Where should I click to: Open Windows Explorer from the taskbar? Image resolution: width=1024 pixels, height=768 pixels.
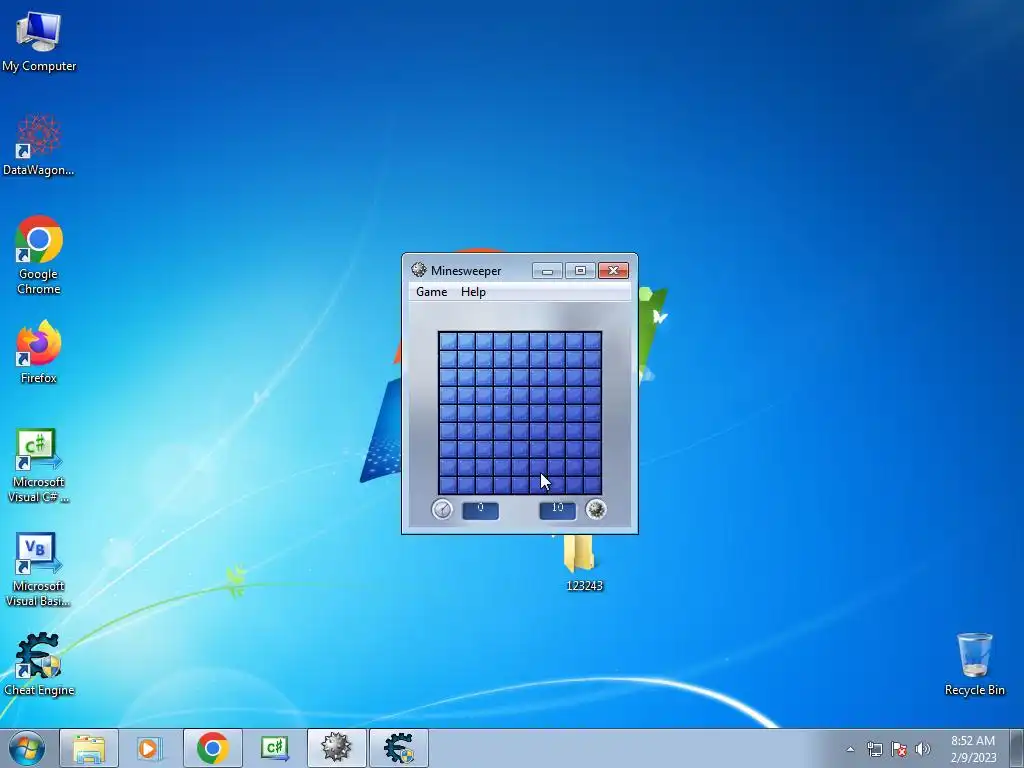pyautogui.click(x=89, y=748)
